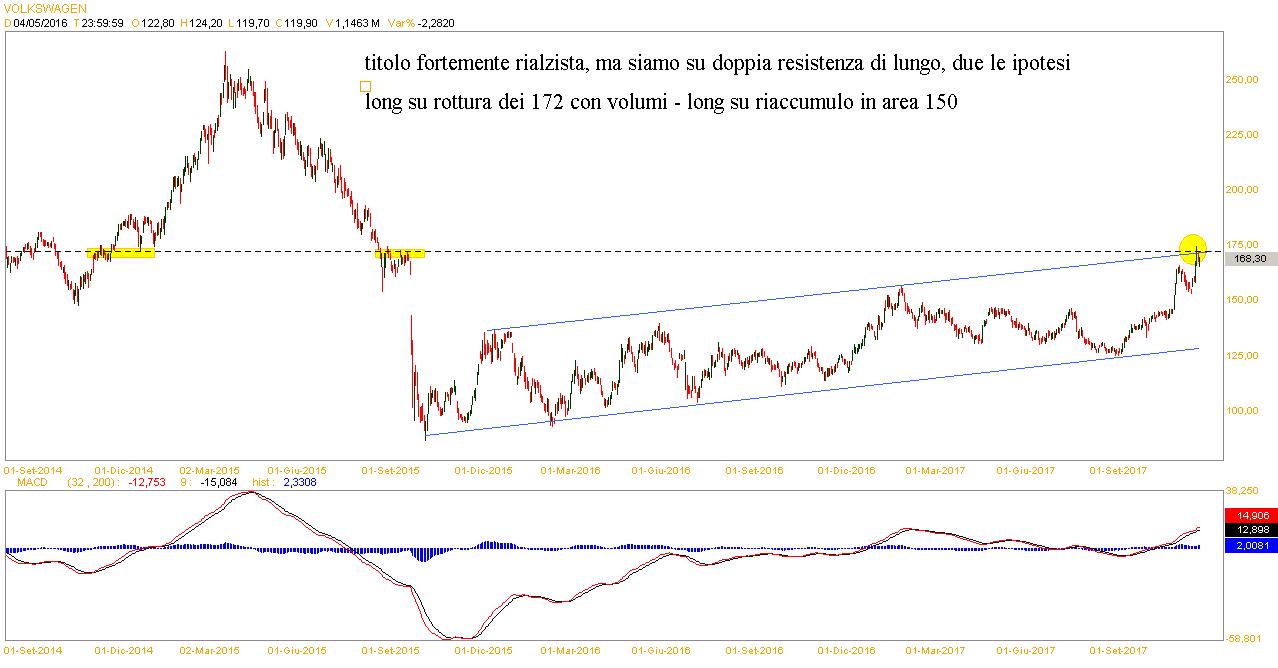Click 01-Mar-2017 on price chart date axis
1278x668 pixels.
click(x=935, y=469)
